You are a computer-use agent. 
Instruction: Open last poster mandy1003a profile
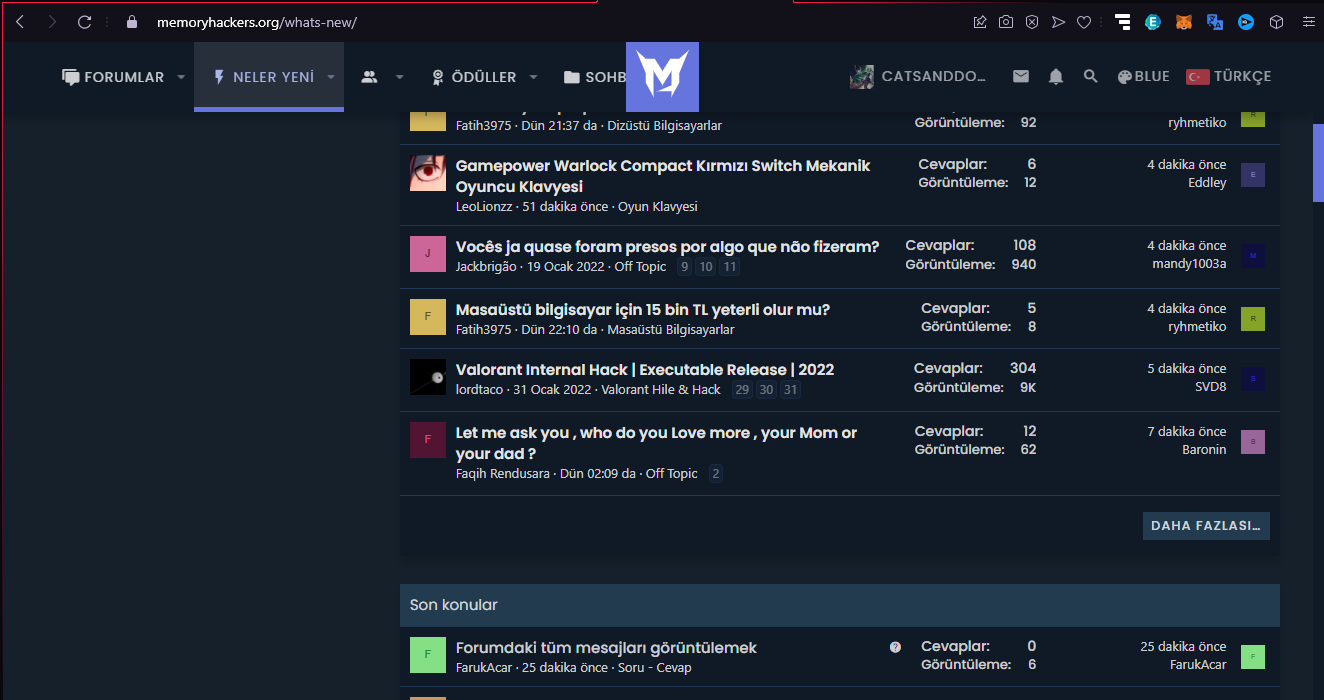click(x=1189, y=263)
